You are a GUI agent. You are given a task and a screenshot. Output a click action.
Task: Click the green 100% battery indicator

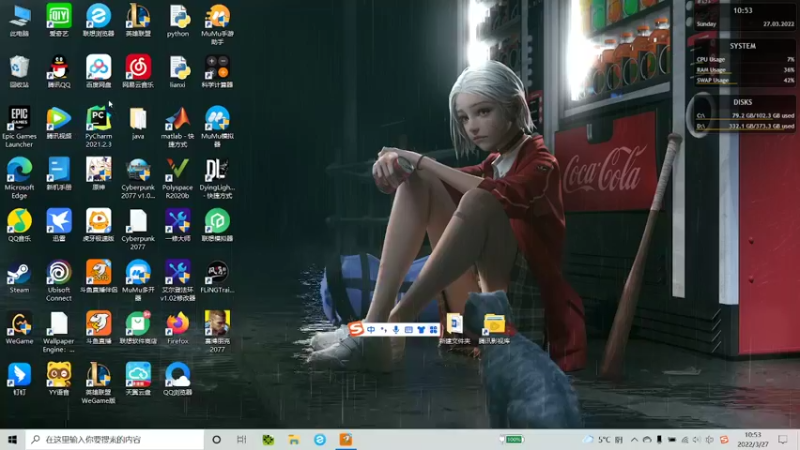512,439
